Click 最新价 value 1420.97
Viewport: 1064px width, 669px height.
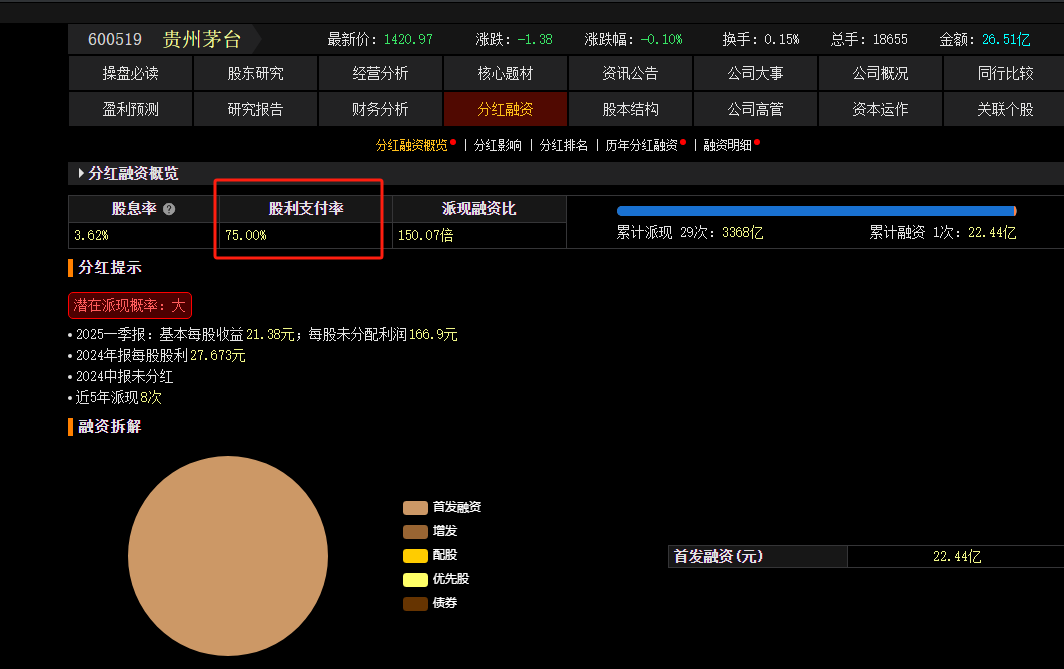click(408, 39)
